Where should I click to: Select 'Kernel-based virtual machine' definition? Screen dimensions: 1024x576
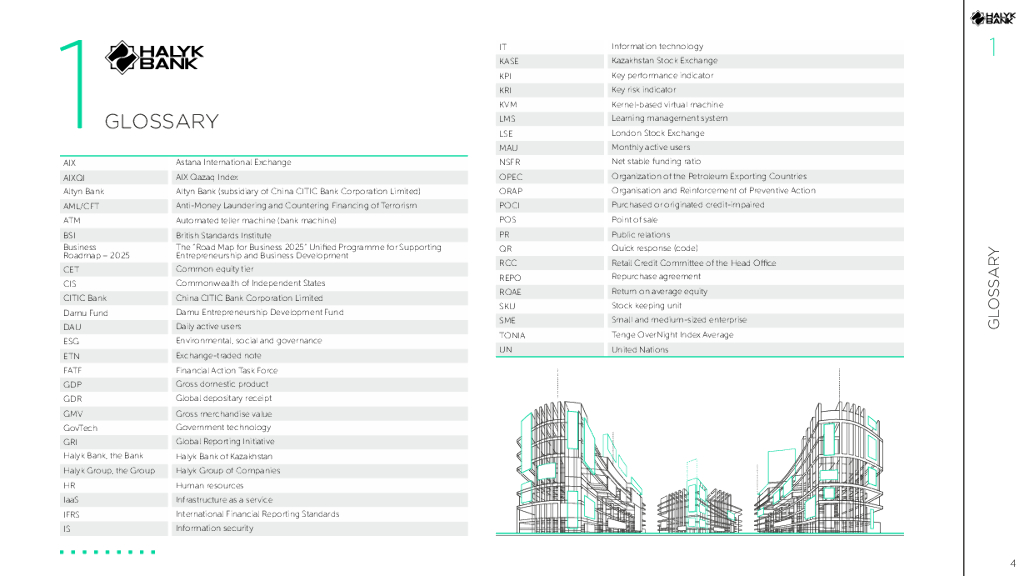click(x=667, y=104)
